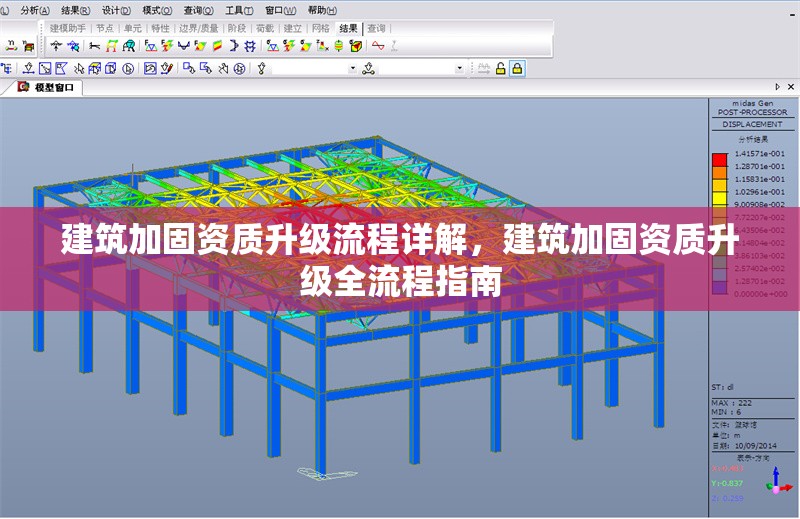The image size is (800, 519).
Task: Click the yellow 1.02961e-001 legend swatch
Action: point(719,198)
